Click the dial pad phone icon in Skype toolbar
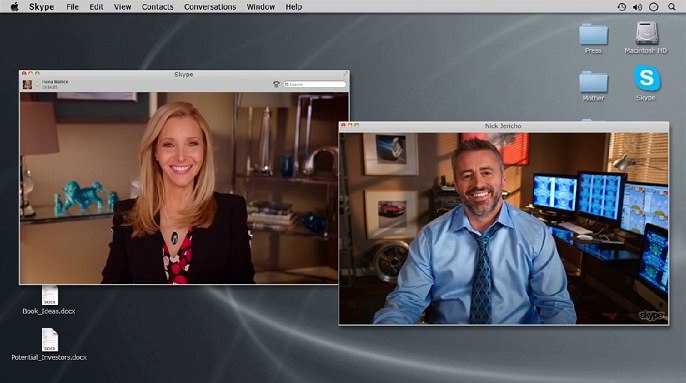 pos(276,84)
